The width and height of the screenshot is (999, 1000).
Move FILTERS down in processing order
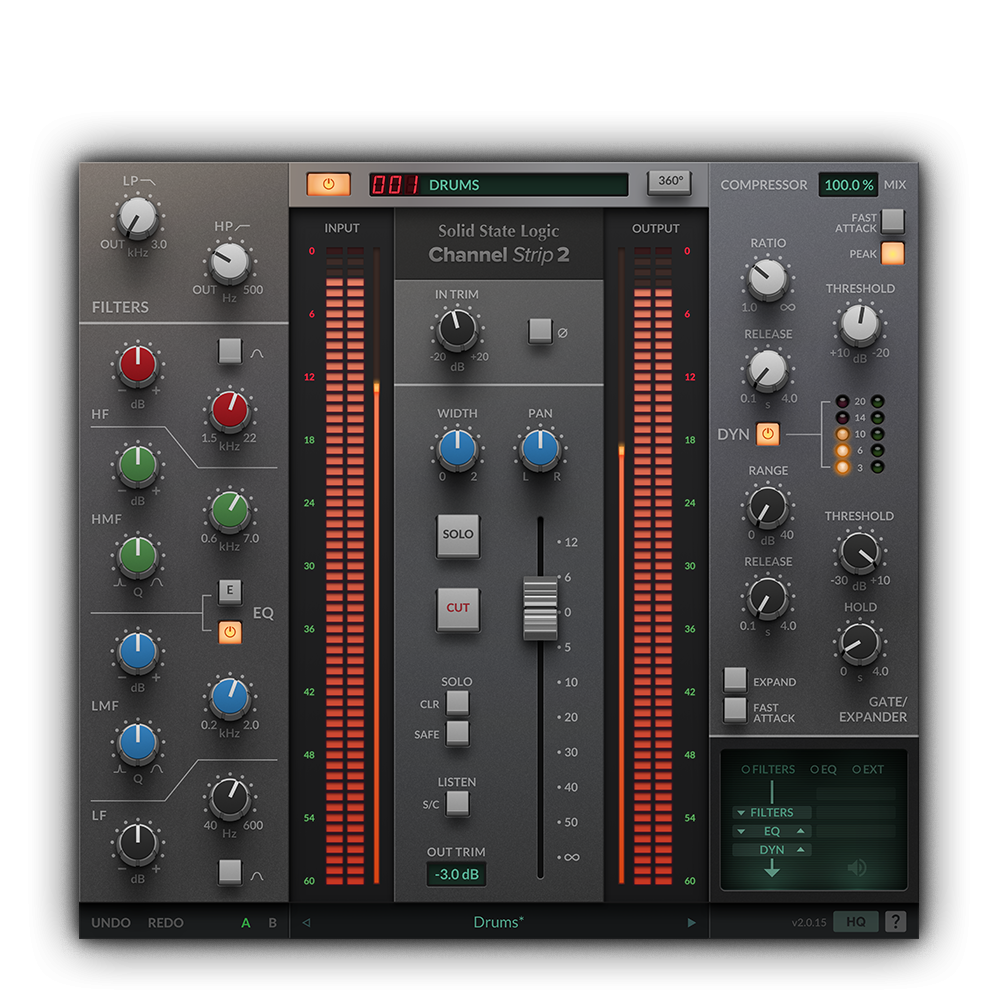click(x=741, y=812)
